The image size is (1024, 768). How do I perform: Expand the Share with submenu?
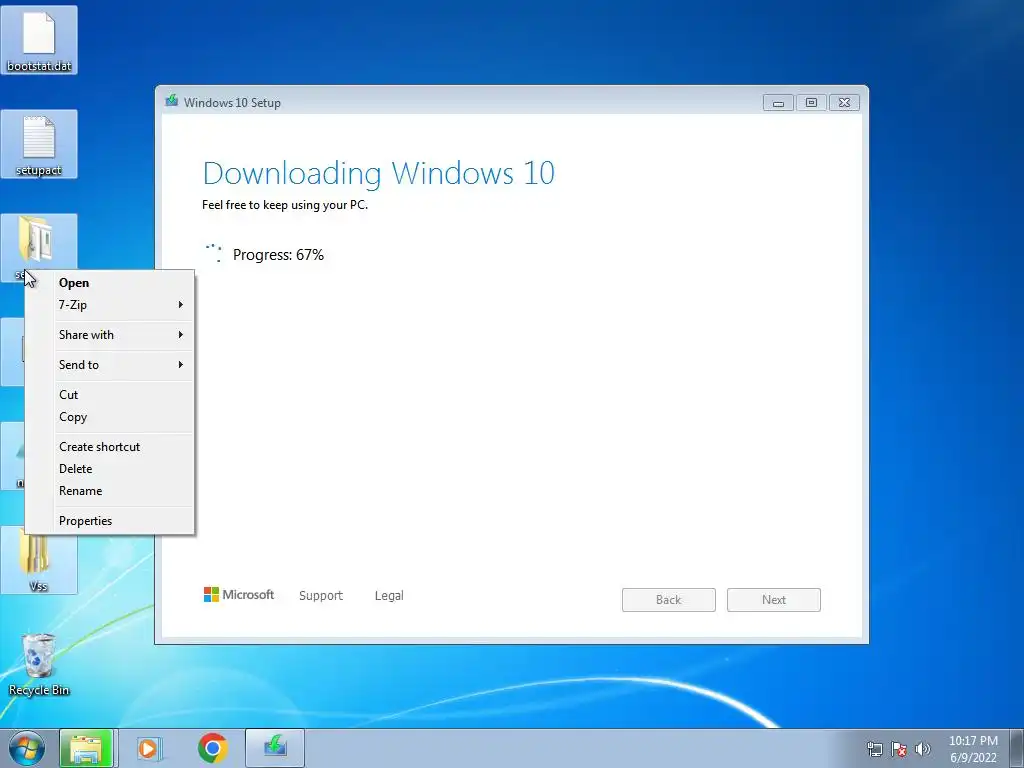coord(109,335)
